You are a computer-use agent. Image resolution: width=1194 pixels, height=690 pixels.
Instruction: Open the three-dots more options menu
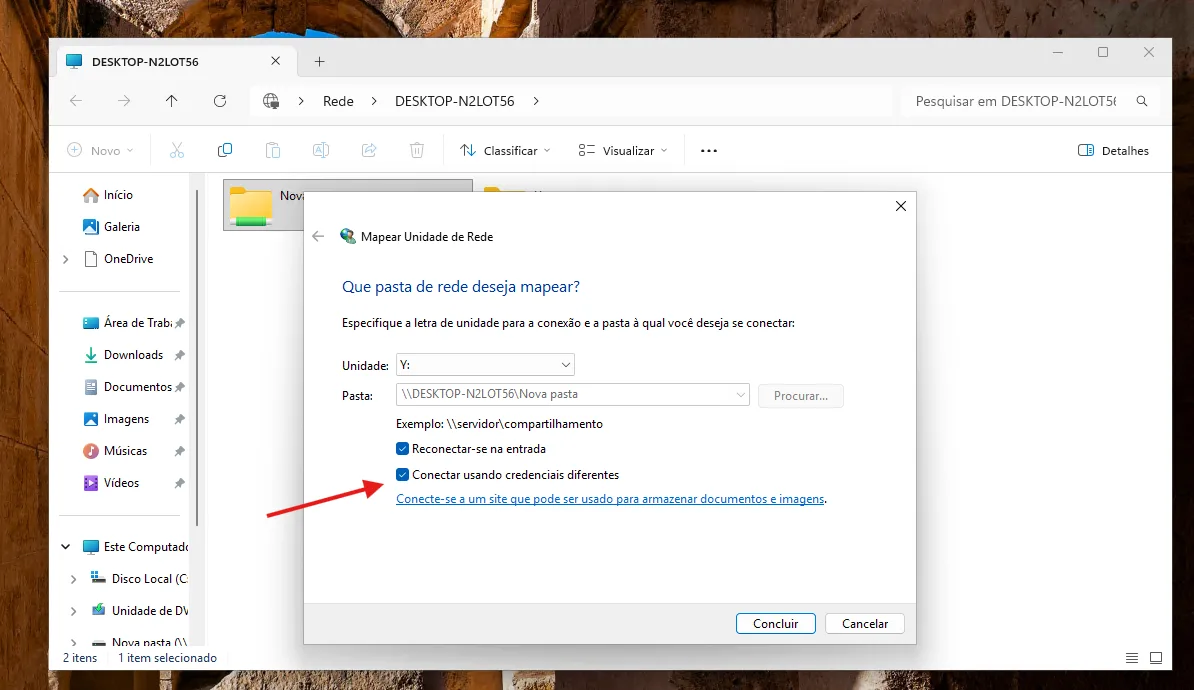709,151
